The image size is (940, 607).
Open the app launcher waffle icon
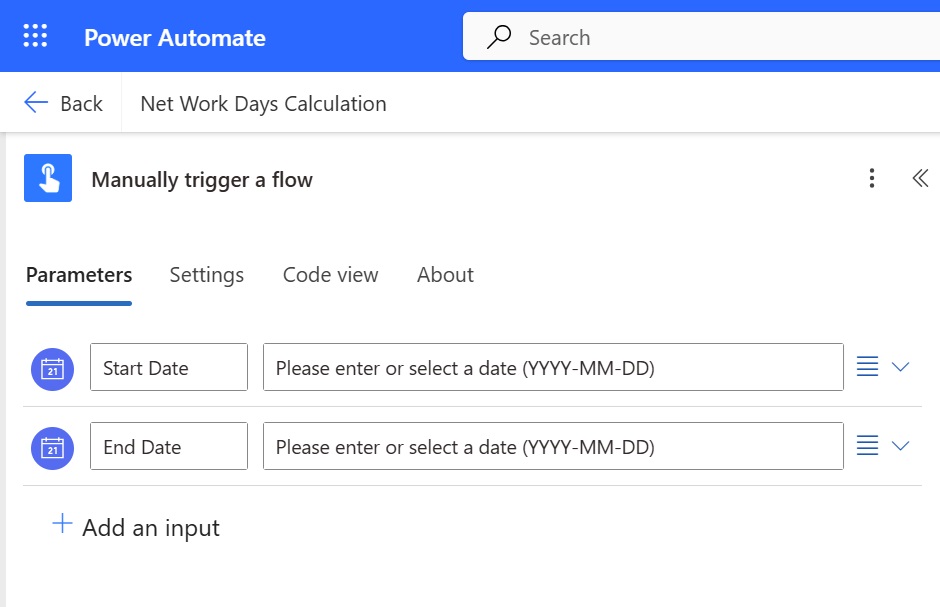click(x=35, y=36)
